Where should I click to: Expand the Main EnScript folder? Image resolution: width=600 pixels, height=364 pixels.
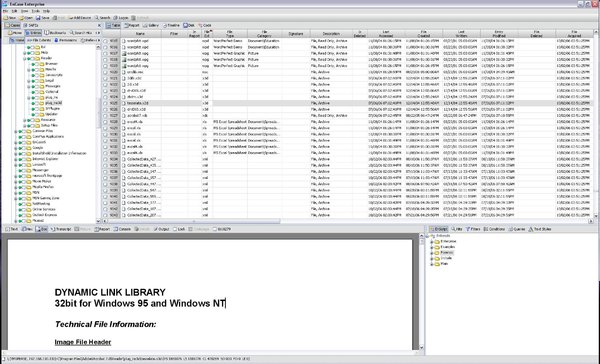click(x=432, y=264)
